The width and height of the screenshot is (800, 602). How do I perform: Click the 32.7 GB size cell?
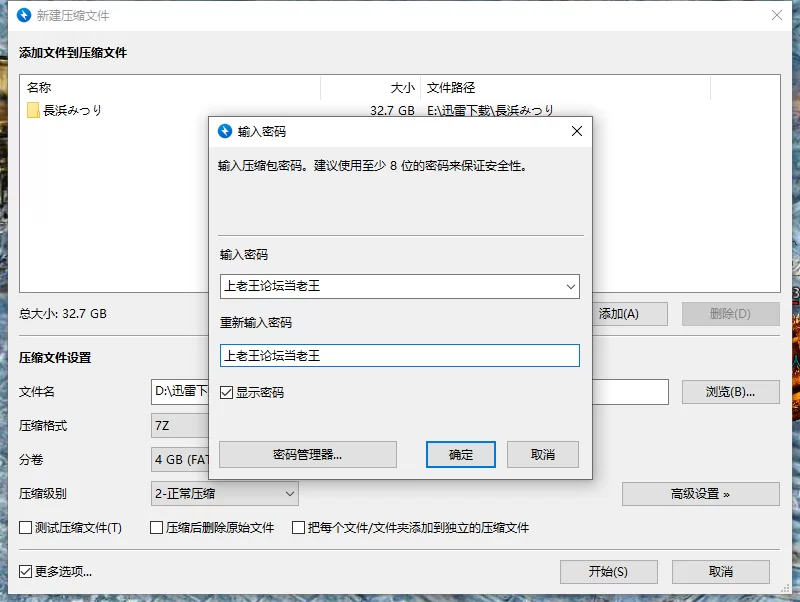392,110
